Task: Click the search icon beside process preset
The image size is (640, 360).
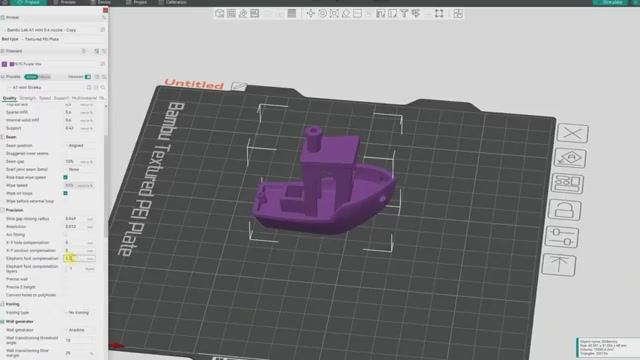Action: click(x=103, y=87)
